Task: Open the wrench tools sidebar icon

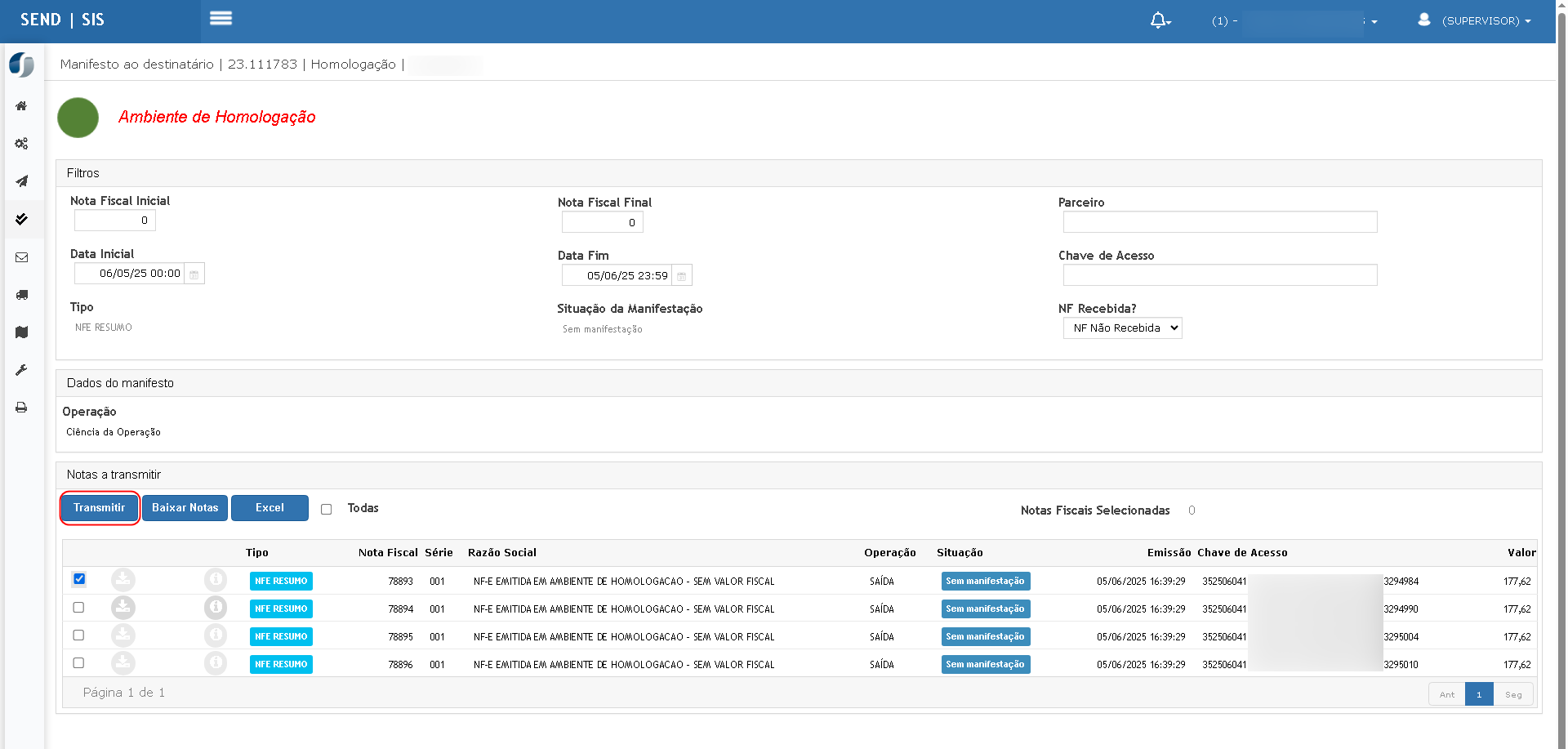Action: click(21, 370)
